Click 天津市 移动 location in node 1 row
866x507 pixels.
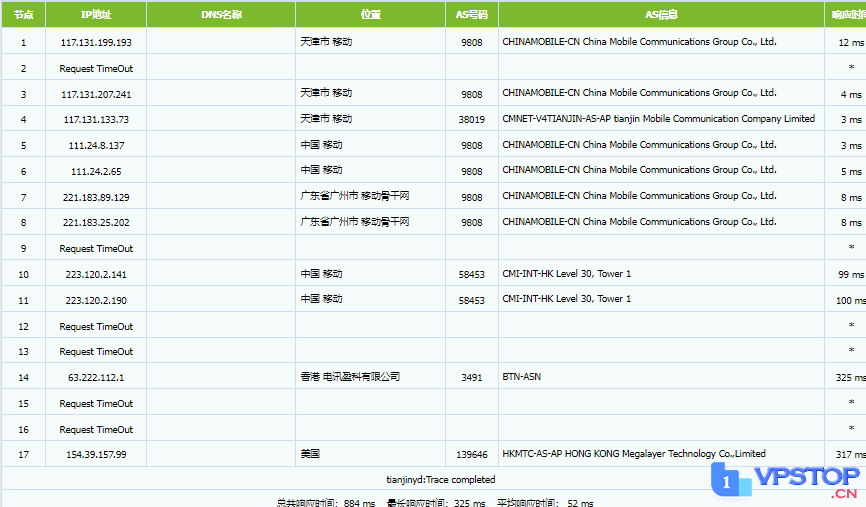point(326,42)
